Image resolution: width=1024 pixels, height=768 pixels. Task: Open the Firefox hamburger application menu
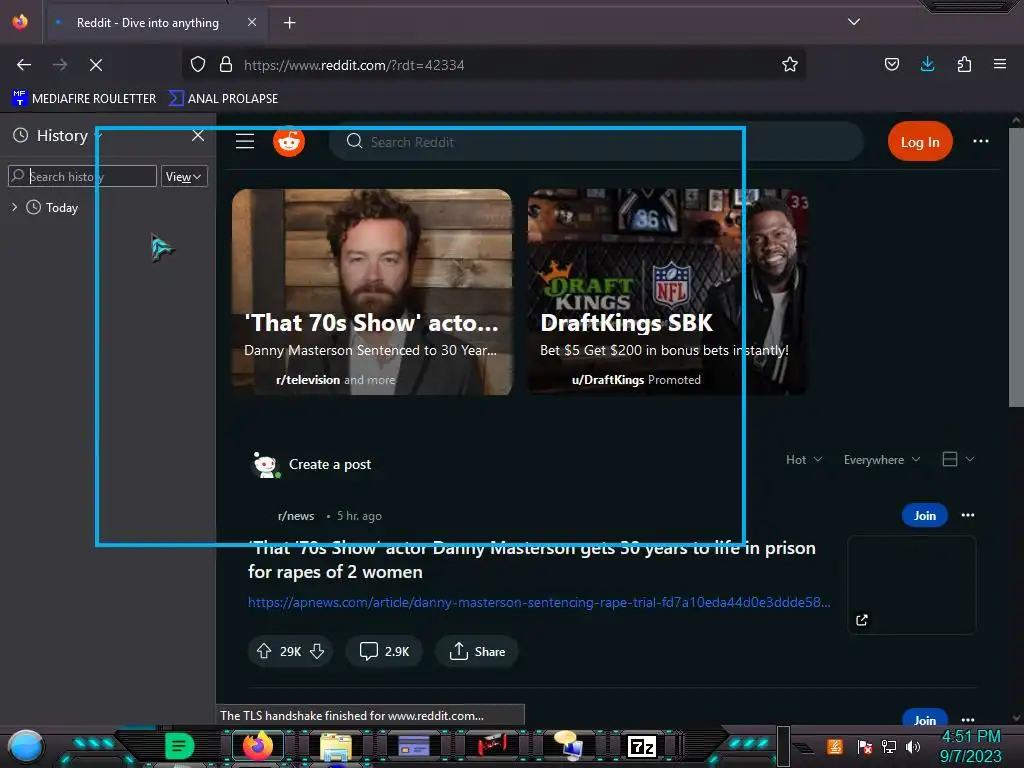coord(999,64)
